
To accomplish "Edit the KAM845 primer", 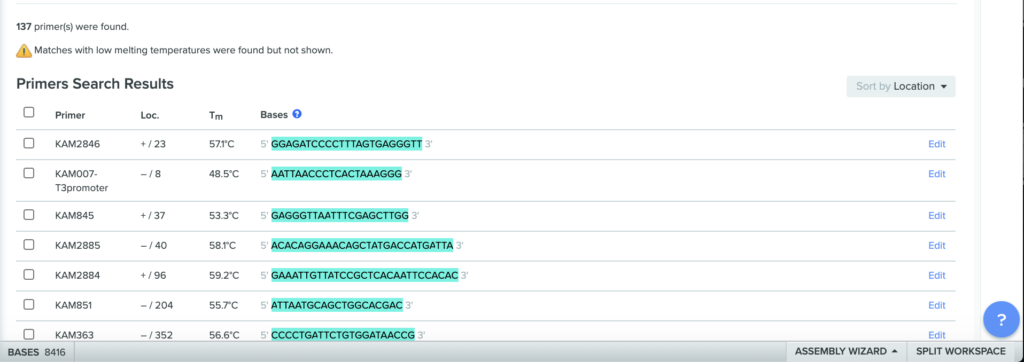I will pos(936,216).
